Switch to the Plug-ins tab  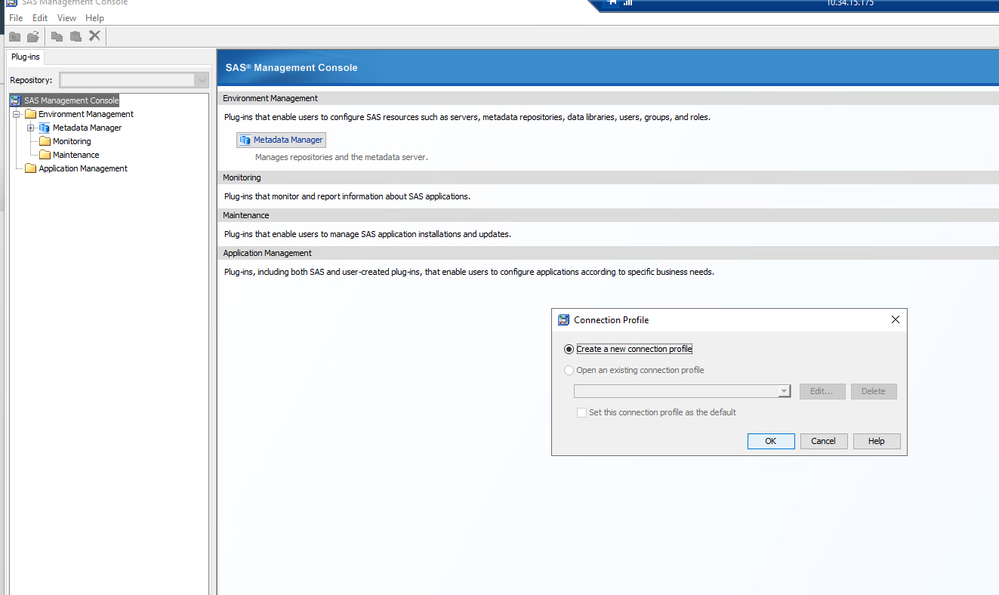click(x=25, y=57)
